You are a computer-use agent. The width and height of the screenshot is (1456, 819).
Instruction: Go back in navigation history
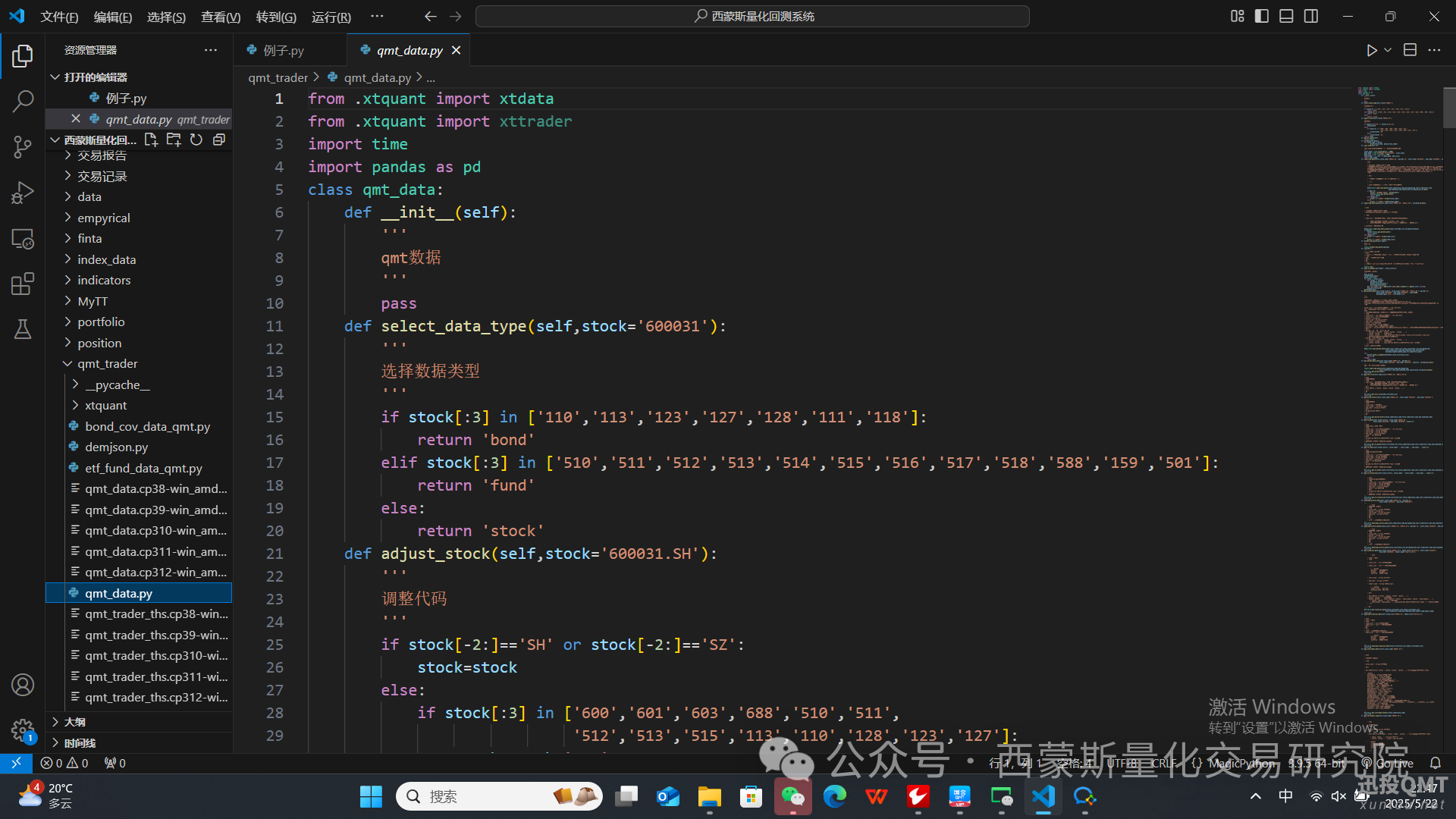coord(431,16)
